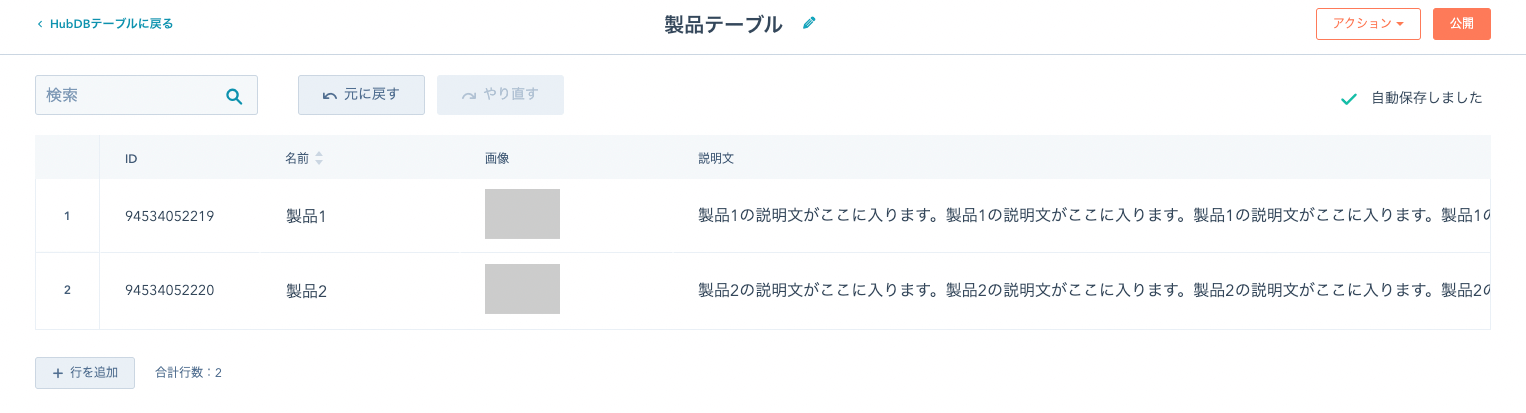This screenshot has width=1526, height=413.
Task: Click the 説明文 column header
Action: [x=716, y=158]
